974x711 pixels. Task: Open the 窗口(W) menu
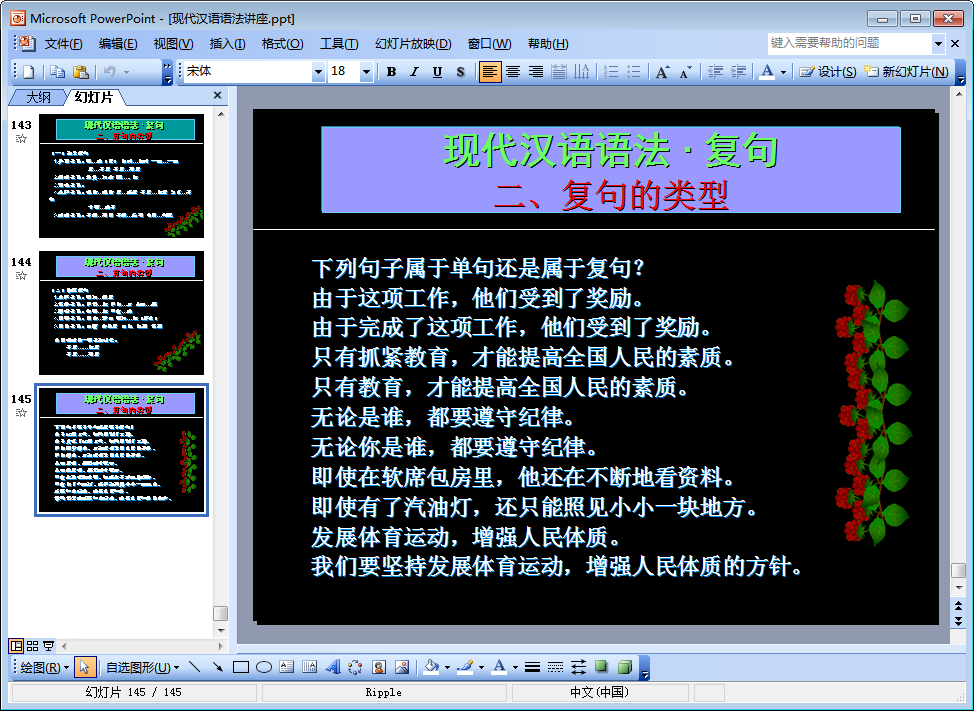[x=489, y=44]
